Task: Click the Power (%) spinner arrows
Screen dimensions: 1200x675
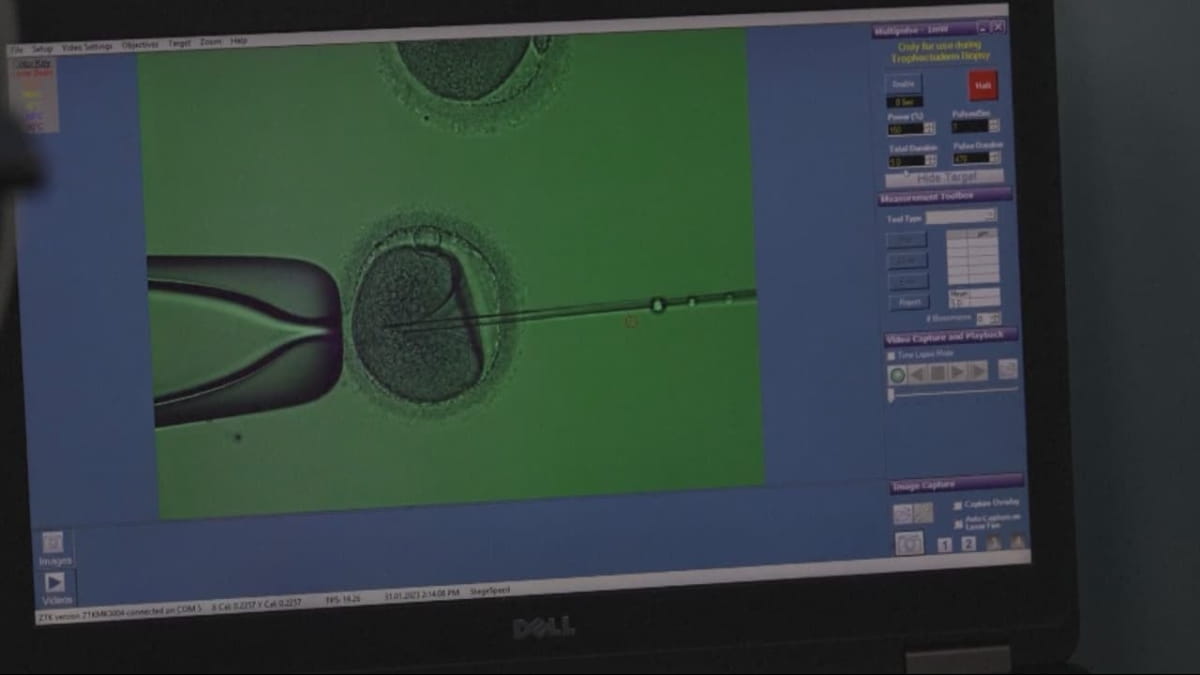Action: (930, 128)
